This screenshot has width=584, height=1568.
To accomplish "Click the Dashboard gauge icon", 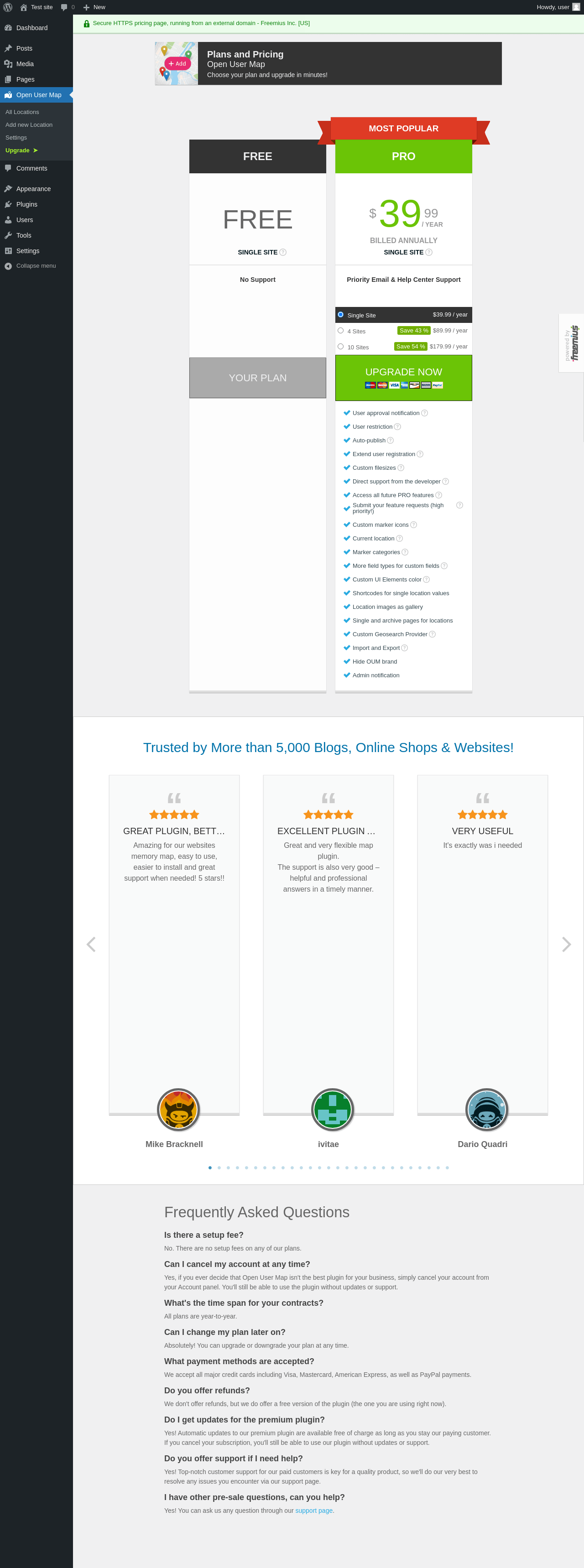I will (x=8, y=28).
